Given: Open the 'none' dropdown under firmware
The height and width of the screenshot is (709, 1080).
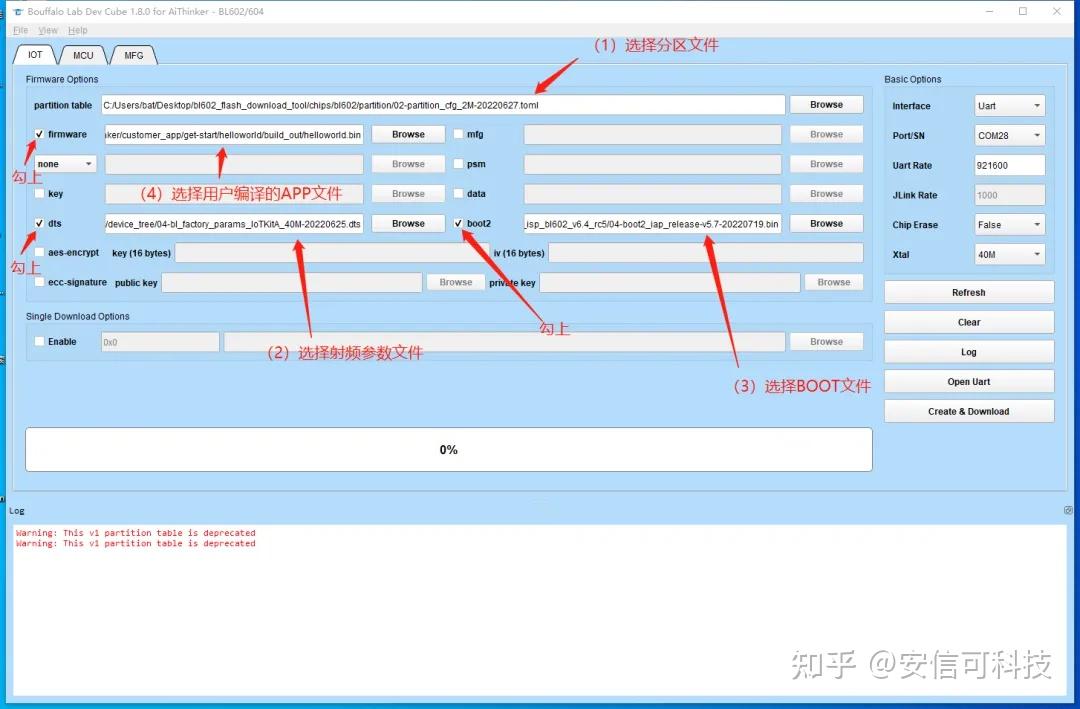Looking at the screenshot, I should point(65,164).
